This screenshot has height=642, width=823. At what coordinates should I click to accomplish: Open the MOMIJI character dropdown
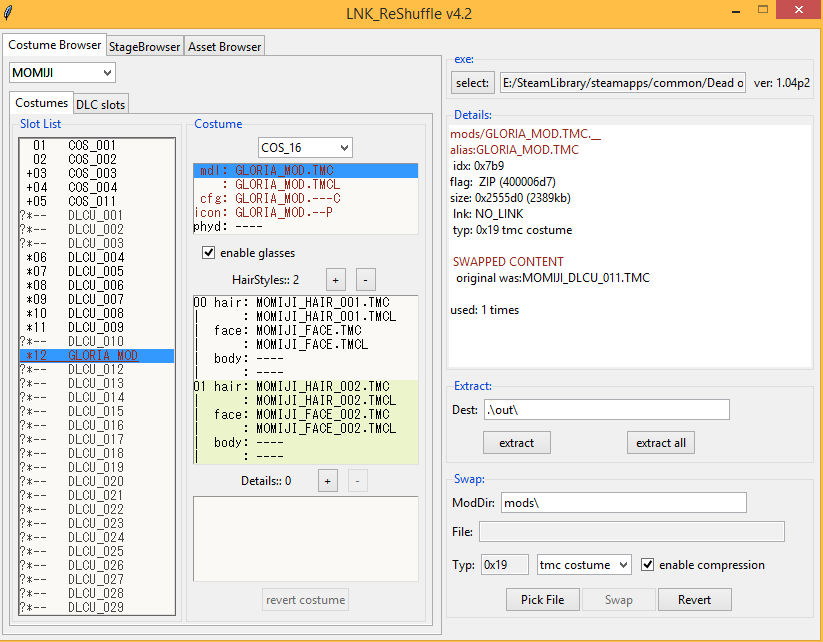(x=62, y=72)
